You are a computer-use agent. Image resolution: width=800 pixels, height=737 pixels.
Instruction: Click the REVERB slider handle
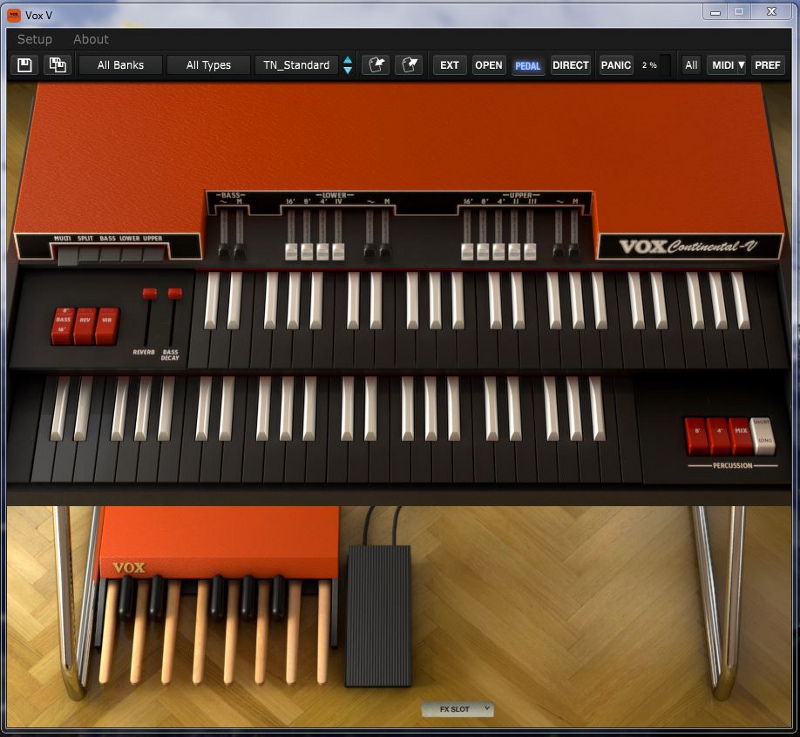[149, 293]
